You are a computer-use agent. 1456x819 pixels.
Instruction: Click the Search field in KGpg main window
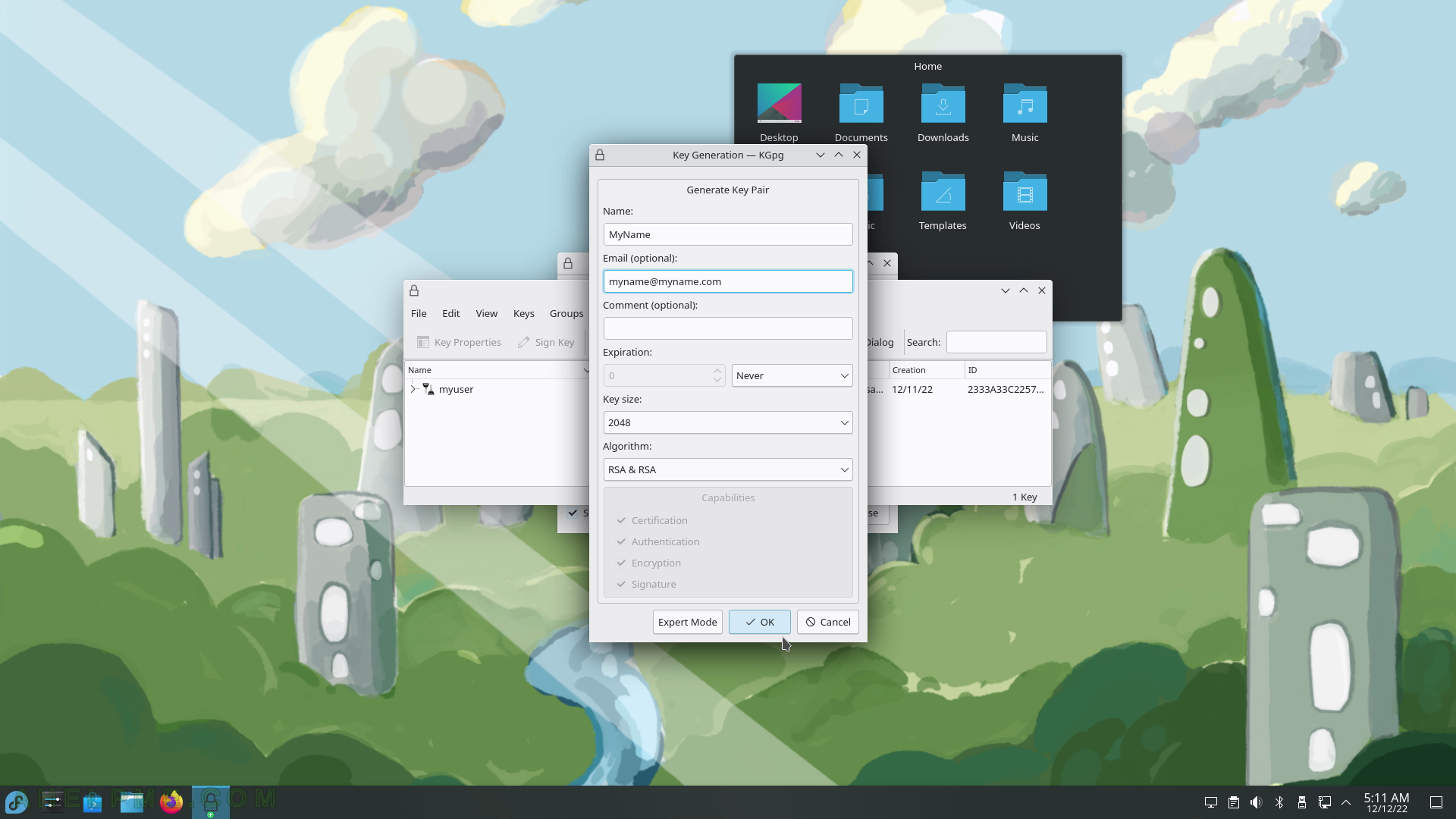tap(996, 342)
